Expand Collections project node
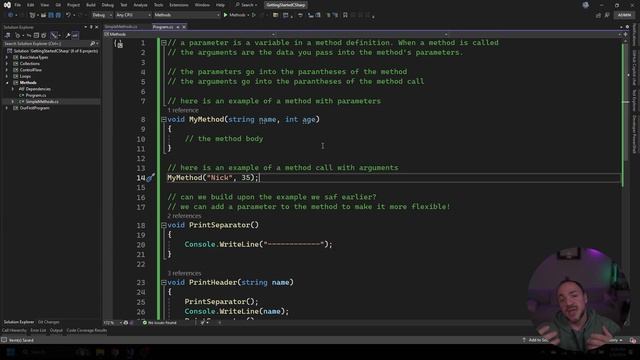The image size is (640, 360). [7, 64]
